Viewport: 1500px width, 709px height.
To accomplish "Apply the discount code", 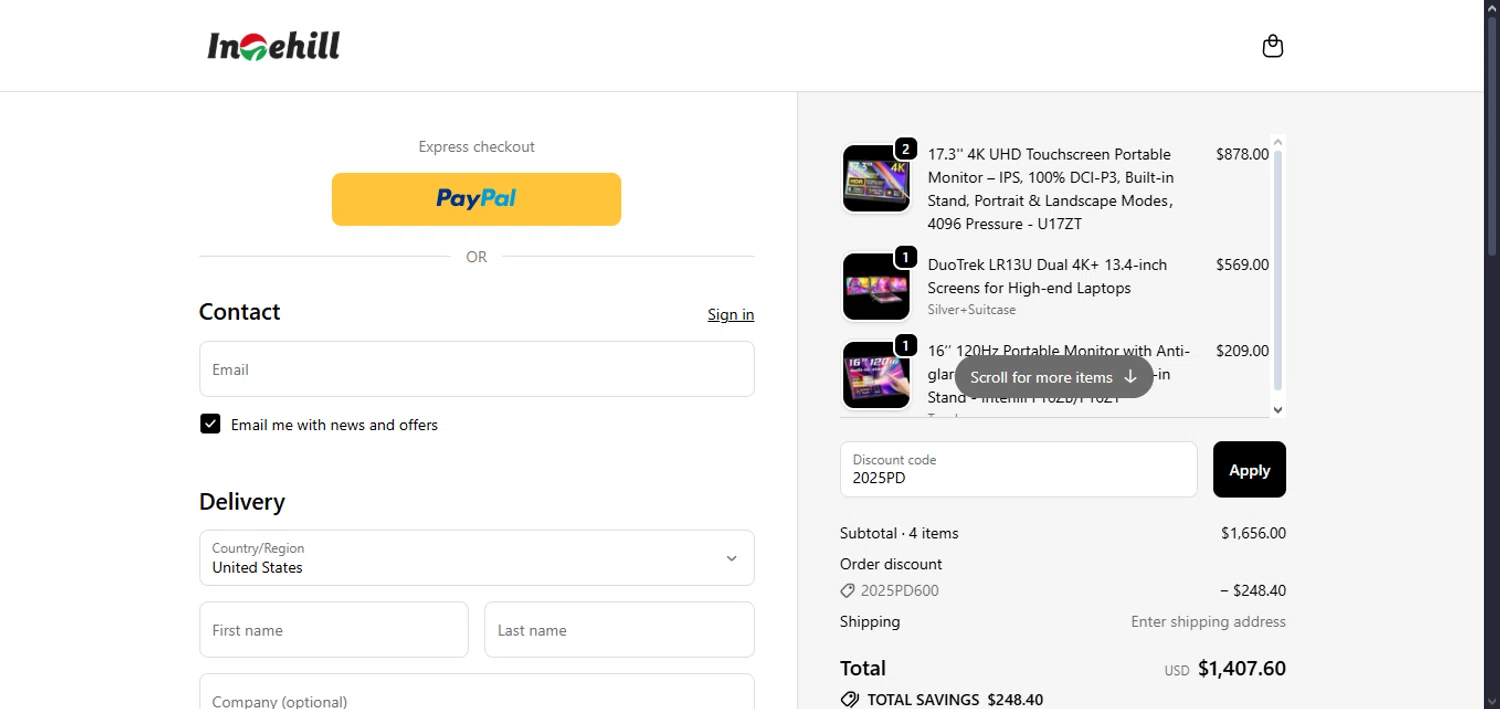I will [x=1249, y=469].
